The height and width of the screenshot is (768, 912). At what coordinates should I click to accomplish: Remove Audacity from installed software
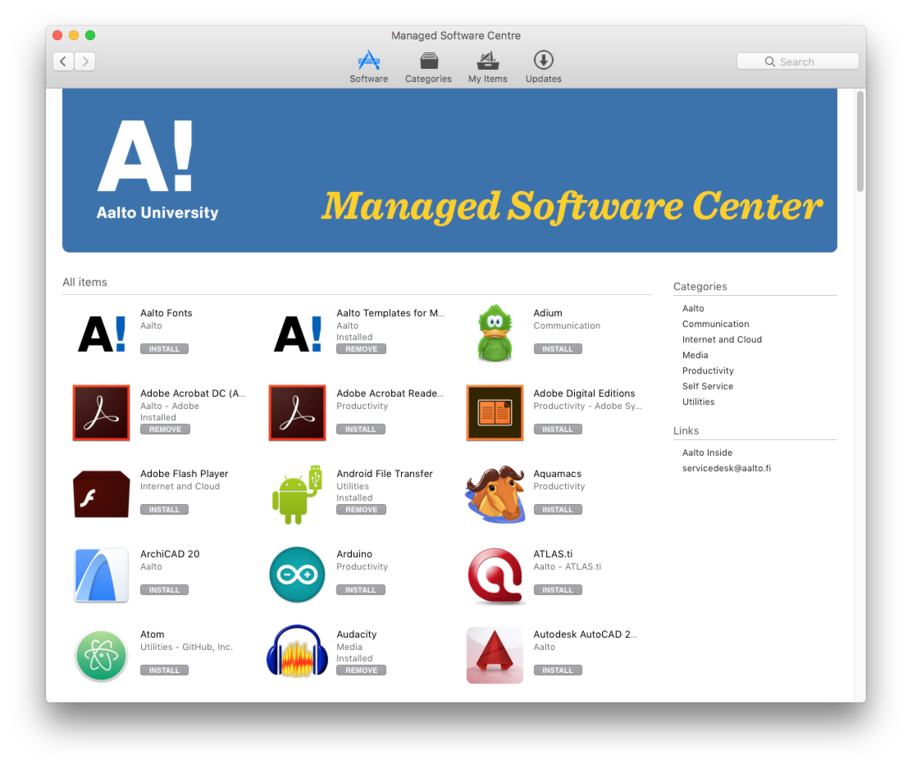[x=361, y=670]
